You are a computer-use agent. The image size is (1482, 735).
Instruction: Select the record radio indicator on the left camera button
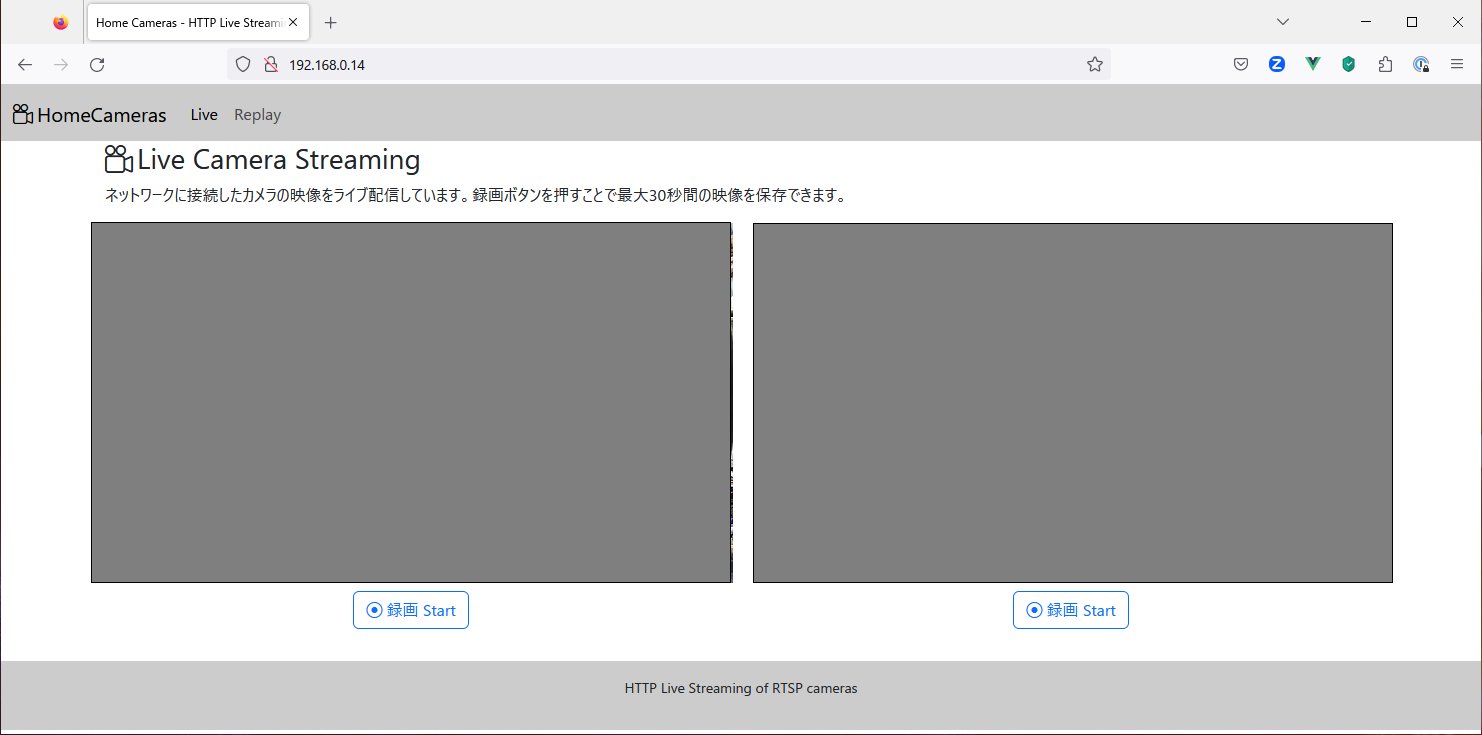coord(373,609)
